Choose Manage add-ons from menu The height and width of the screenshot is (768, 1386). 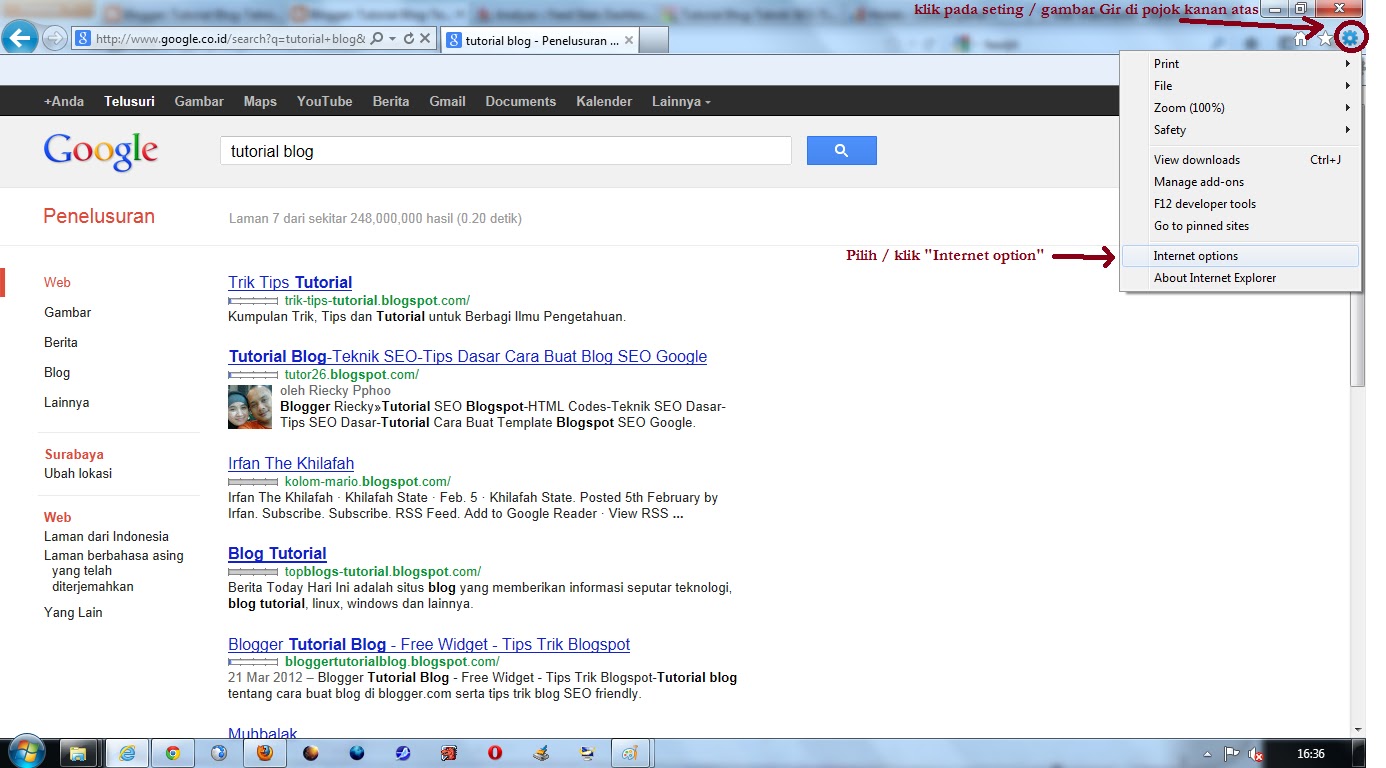pyautogui.click(x=1241, y=182)
